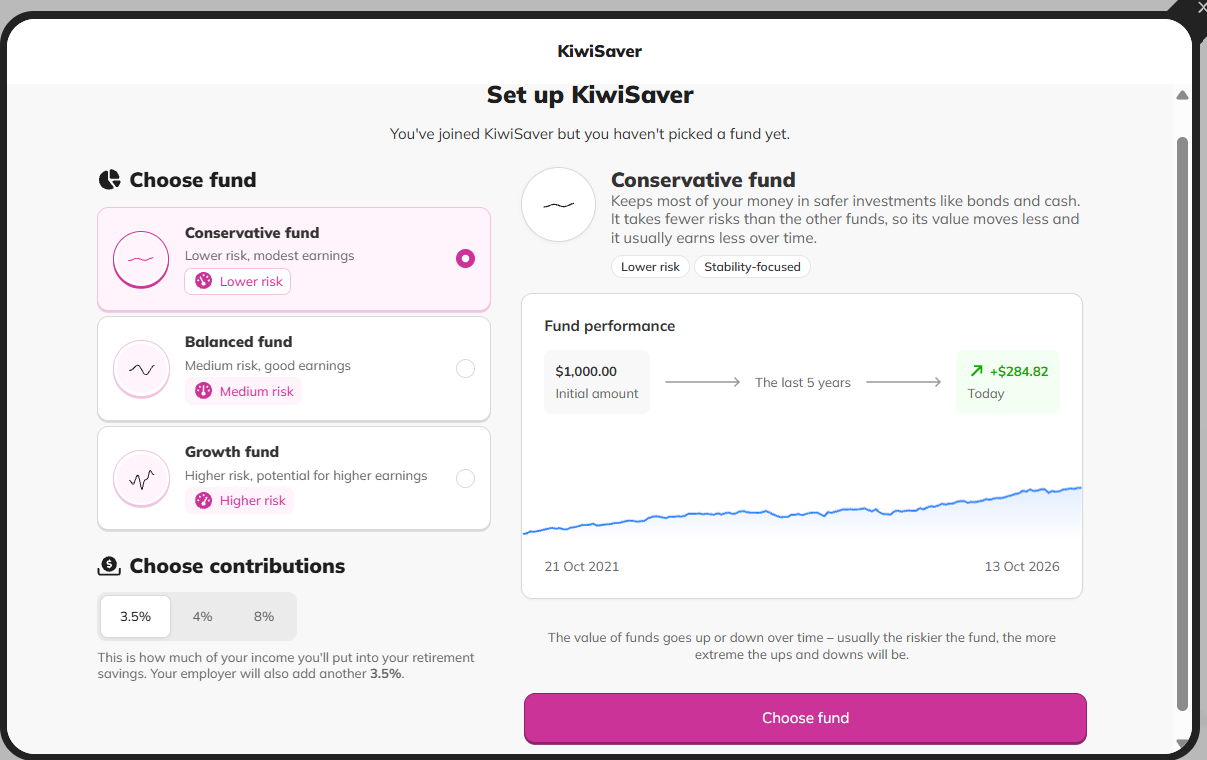Viewport: 1207px width, 760px height.
Task: Click the Choose fund button
Action: click(805, 718)
